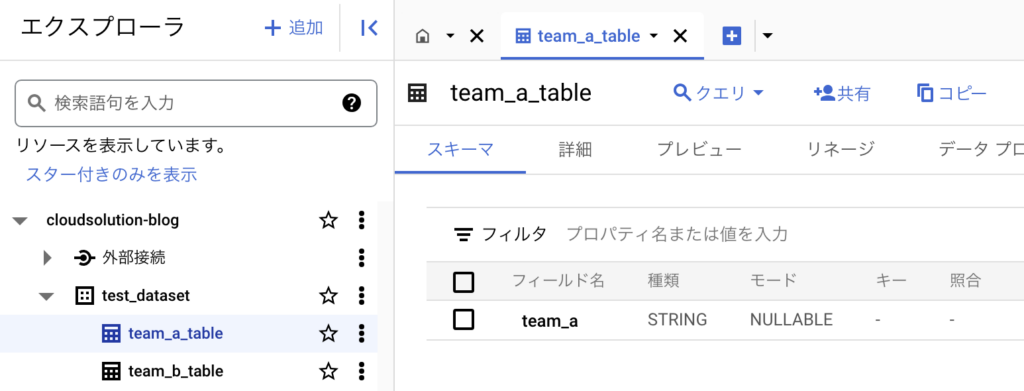Switch to the 詳細 tab
1024x391 pixels.
point(575,149)
